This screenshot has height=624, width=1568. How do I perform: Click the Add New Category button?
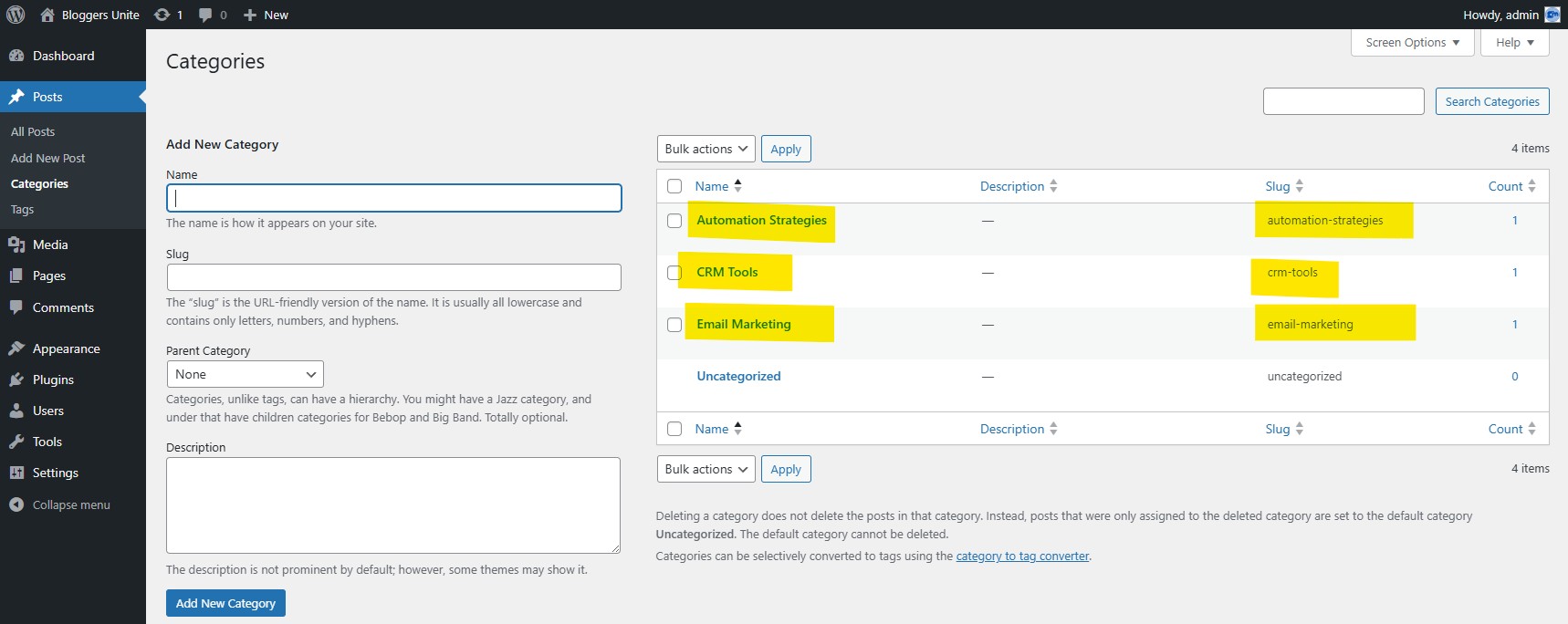coord(225,603)
